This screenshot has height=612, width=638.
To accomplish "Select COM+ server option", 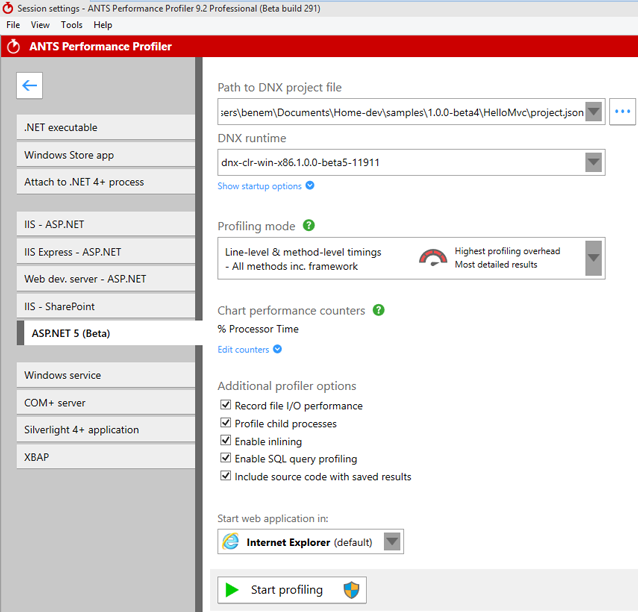I will pyautogui.click(x=106, y=403).
